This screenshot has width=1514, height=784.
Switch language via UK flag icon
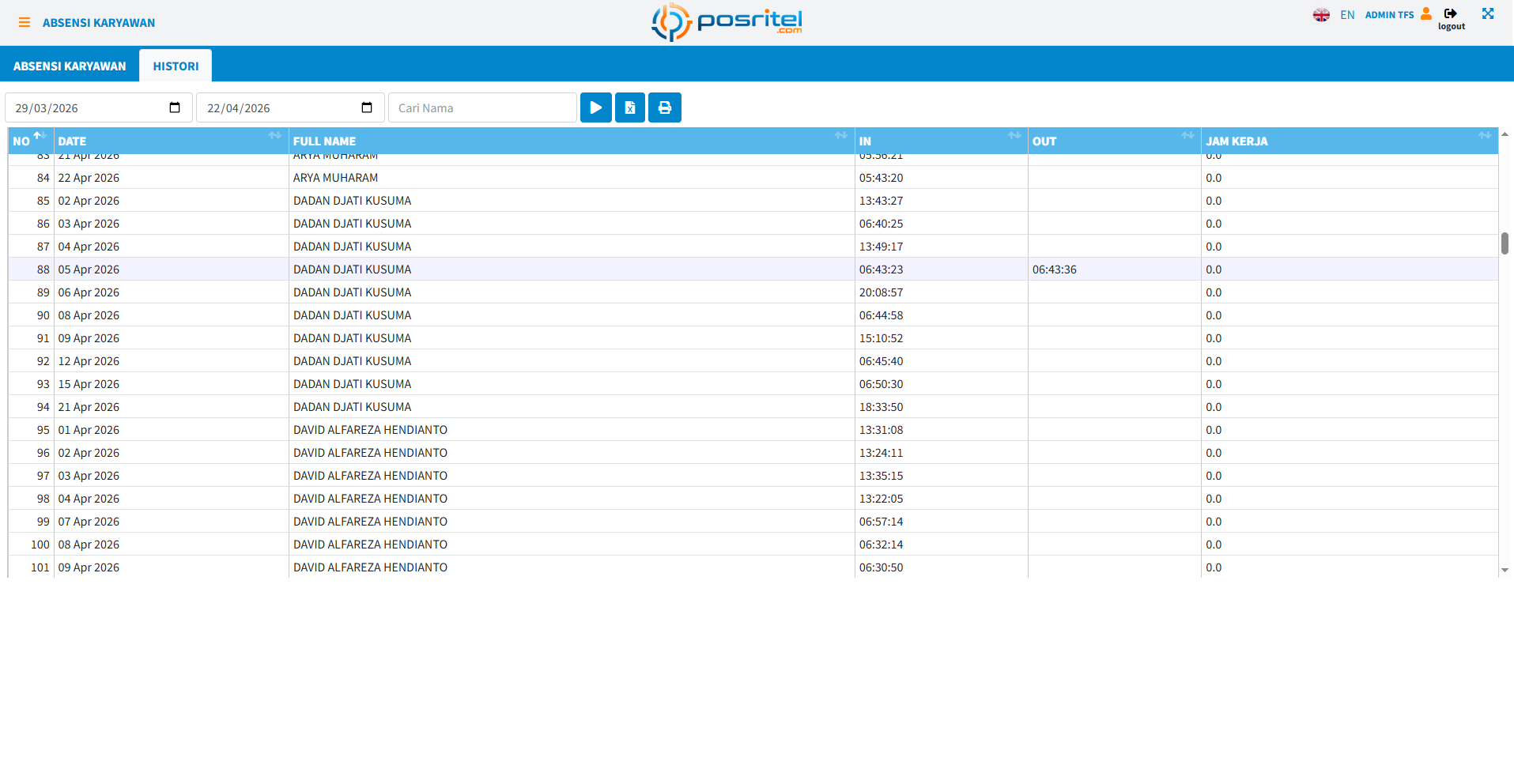coord(1321,15)
